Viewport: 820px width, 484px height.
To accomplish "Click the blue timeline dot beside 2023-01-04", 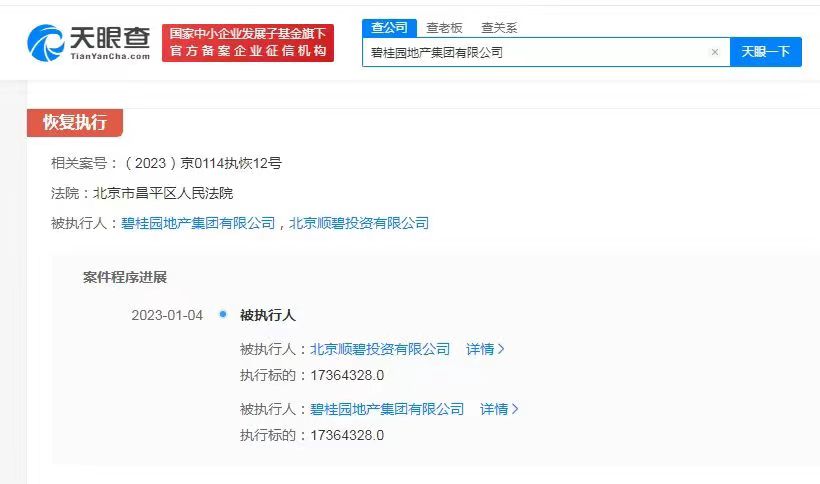I will 223,314.
